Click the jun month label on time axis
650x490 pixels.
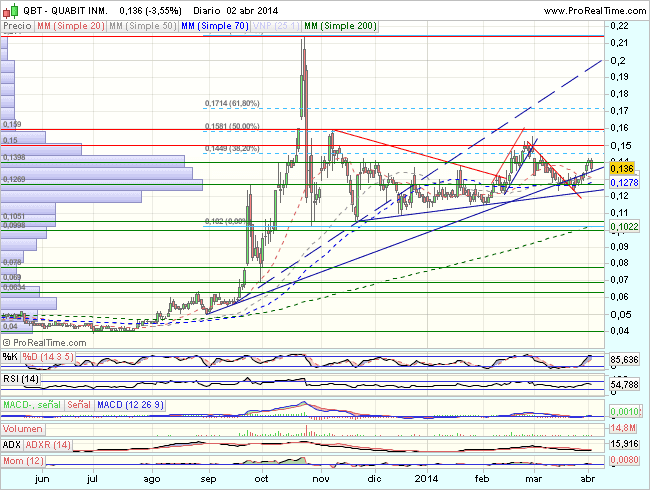(x=42, y=479)
